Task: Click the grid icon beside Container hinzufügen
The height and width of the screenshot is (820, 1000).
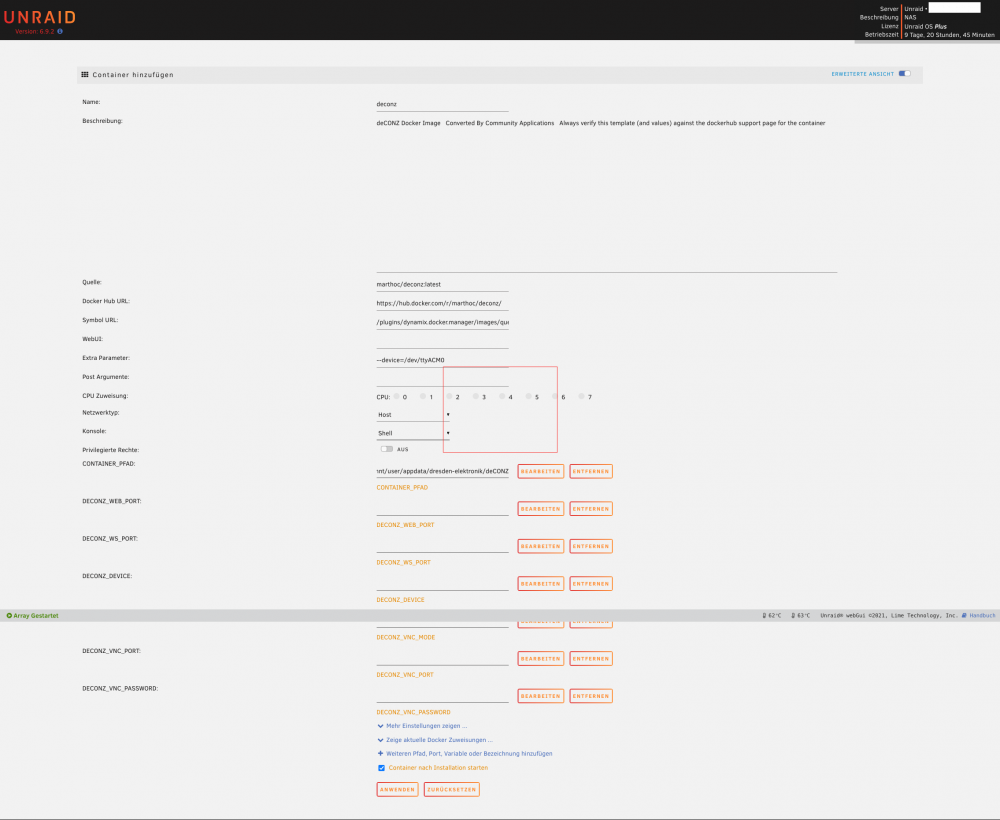Action: [x=85, y=75]
